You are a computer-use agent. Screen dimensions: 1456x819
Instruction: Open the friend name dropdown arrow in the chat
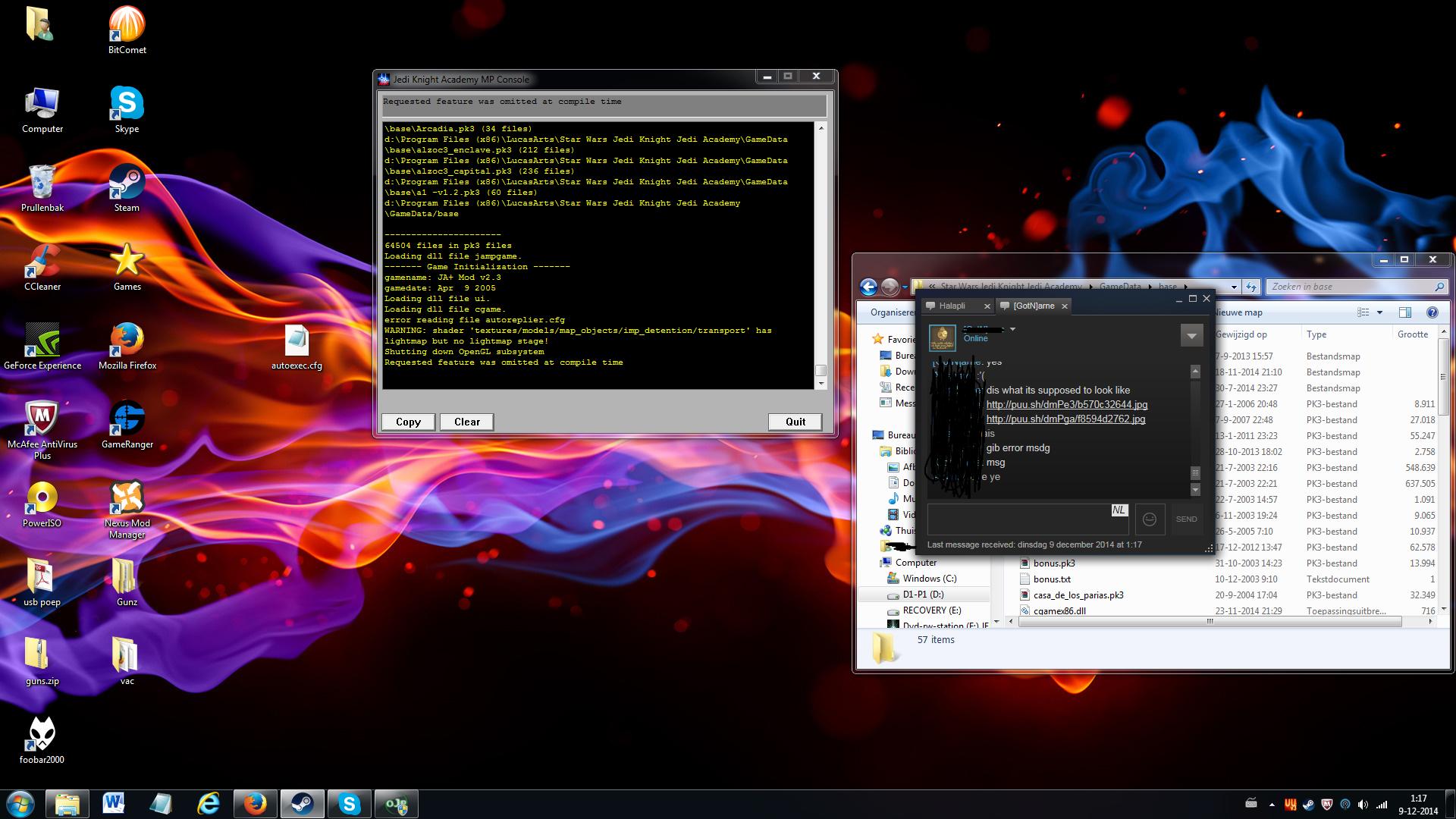point(1012,329)
